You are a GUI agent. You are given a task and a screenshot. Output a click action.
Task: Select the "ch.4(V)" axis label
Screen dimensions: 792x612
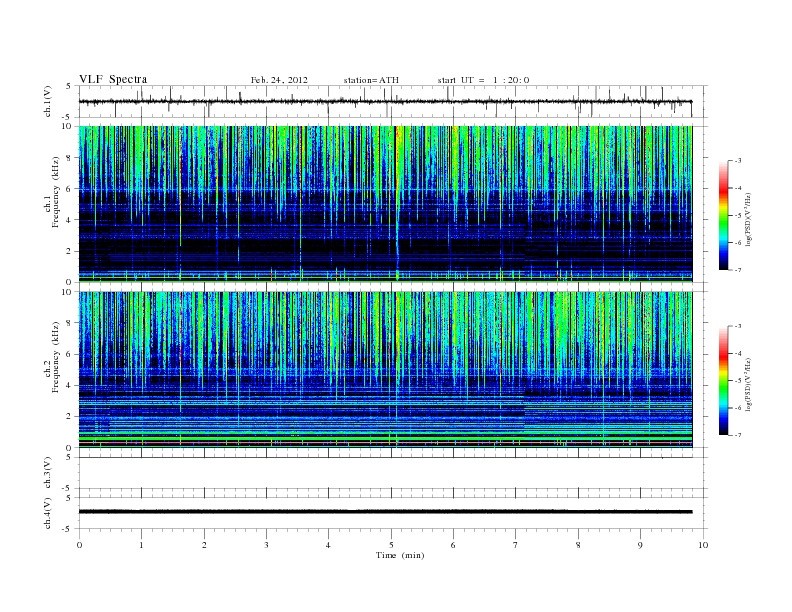tap(48, 513)
